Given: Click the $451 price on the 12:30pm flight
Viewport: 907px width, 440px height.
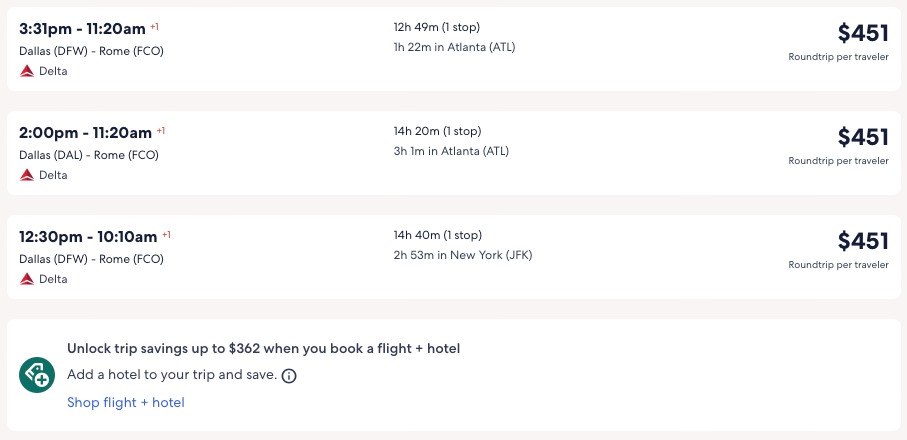Looking at the screenshot, I should coord(863,241).
